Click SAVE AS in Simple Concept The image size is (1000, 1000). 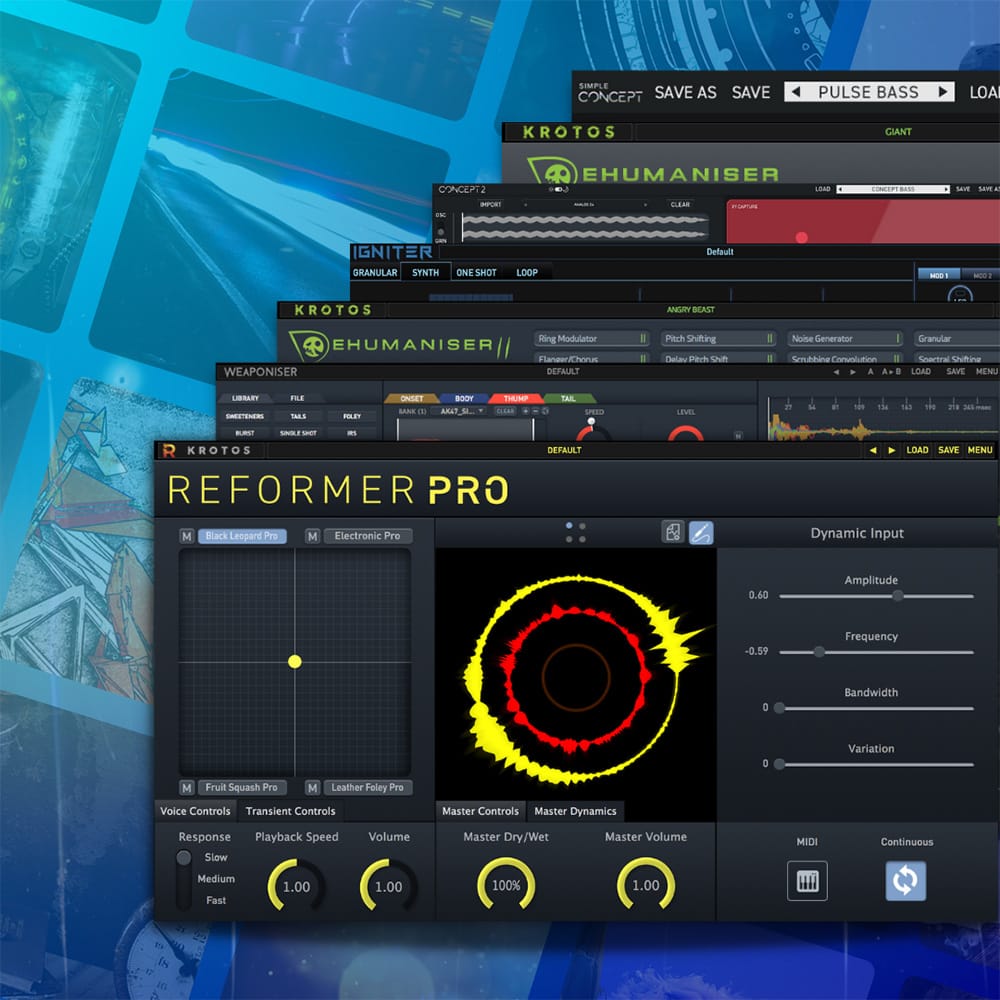685,92
